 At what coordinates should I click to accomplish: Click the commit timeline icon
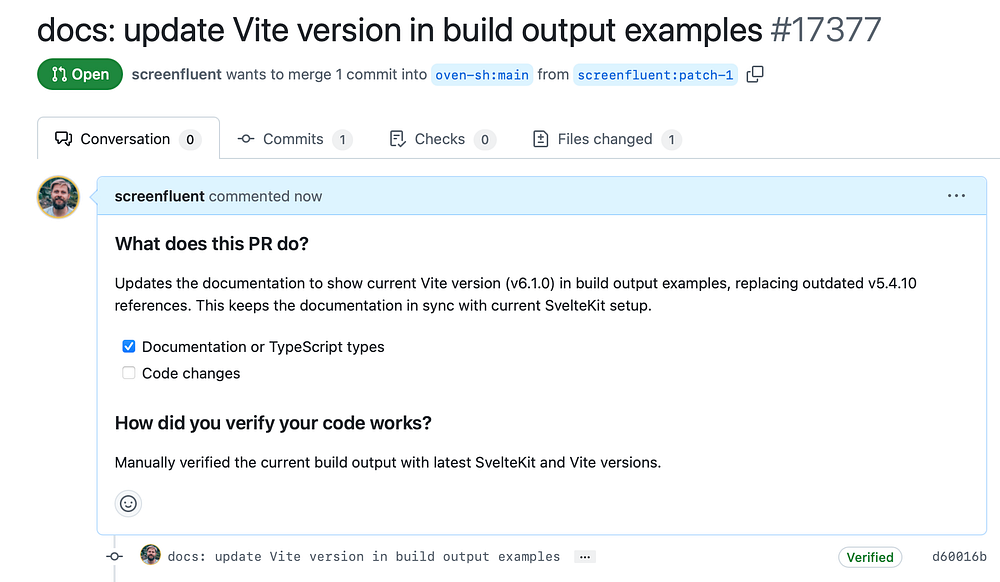tap(115, 556)
